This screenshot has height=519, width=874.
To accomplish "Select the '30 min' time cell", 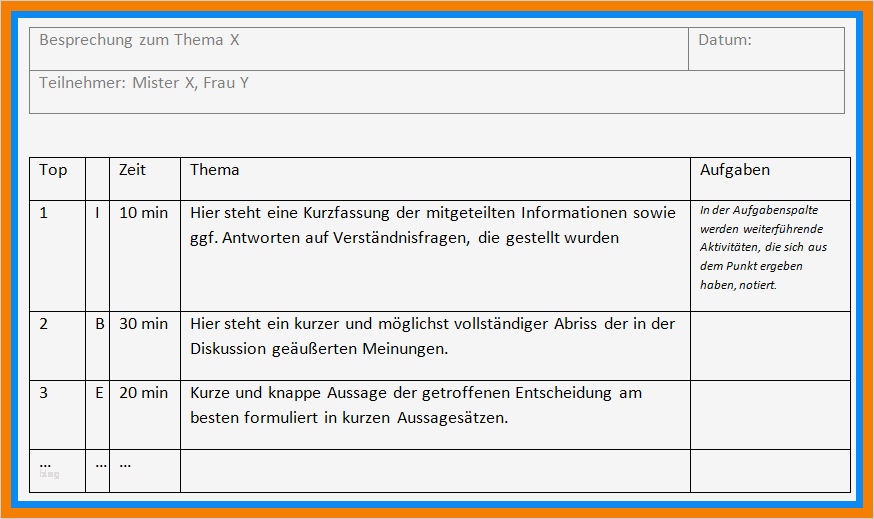I will coord(145,346).
